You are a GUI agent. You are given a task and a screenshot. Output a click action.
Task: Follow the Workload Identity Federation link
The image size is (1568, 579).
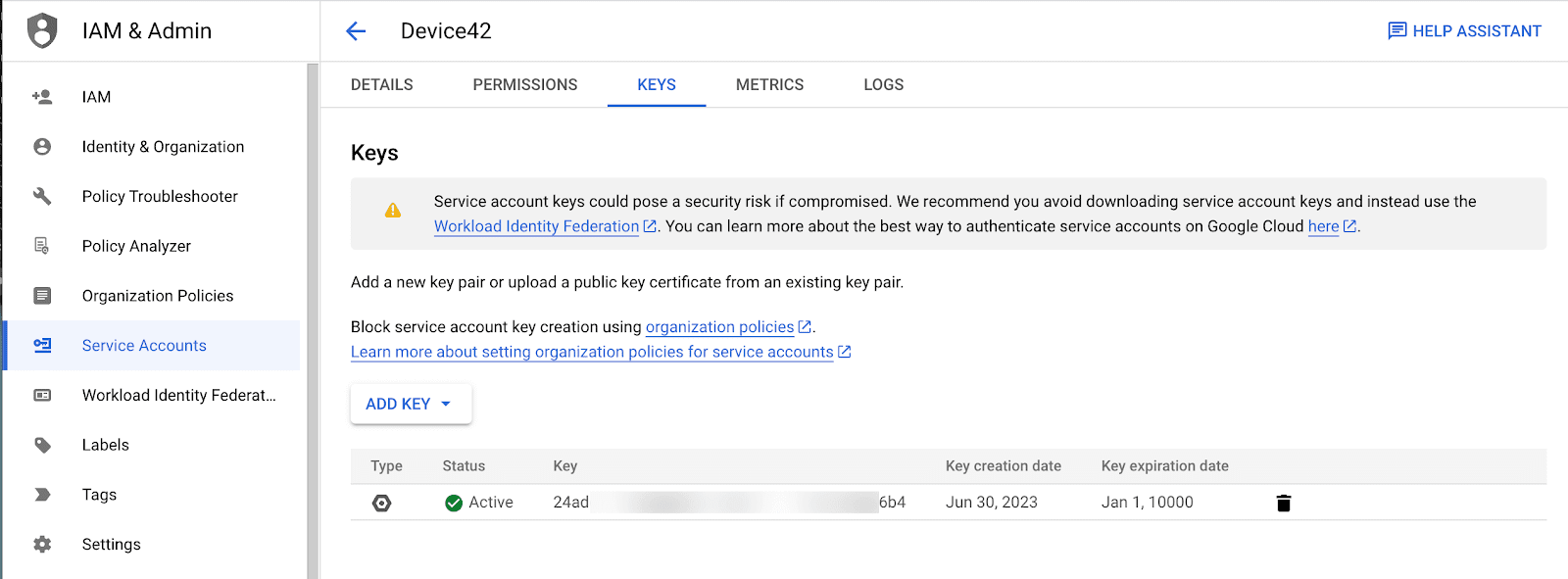click(x=537, y=226)
